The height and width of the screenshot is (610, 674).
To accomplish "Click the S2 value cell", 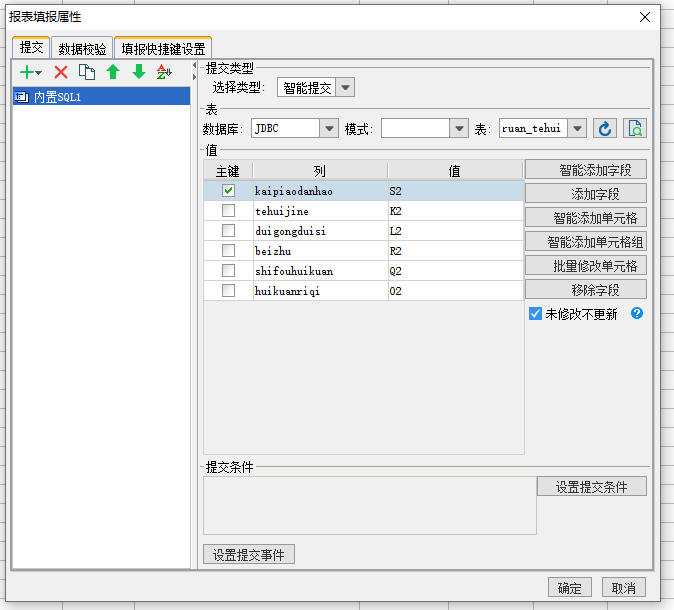I will (x=456, y=191).
